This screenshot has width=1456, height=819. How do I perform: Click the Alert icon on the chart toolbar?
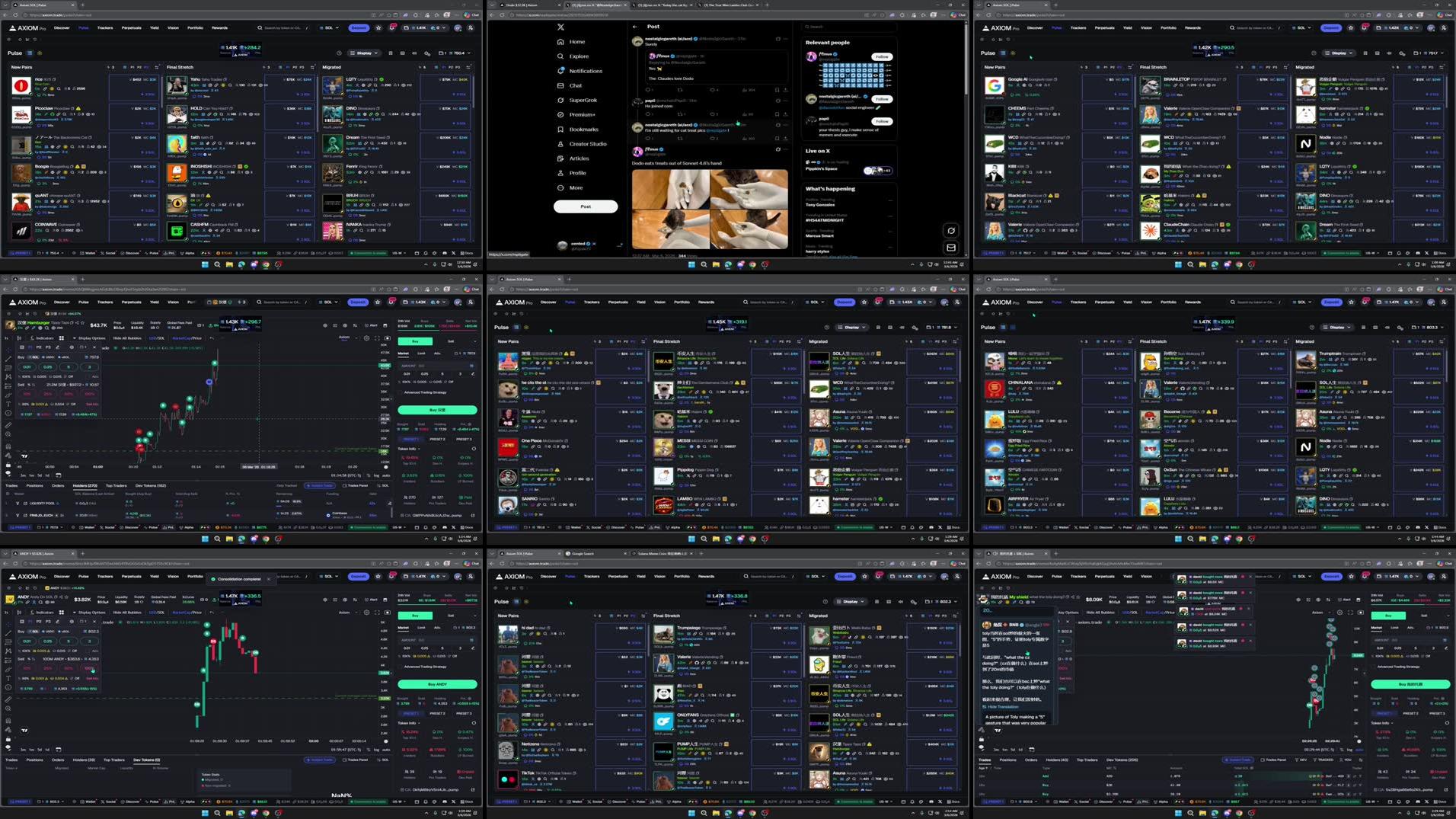click(372, 325)
